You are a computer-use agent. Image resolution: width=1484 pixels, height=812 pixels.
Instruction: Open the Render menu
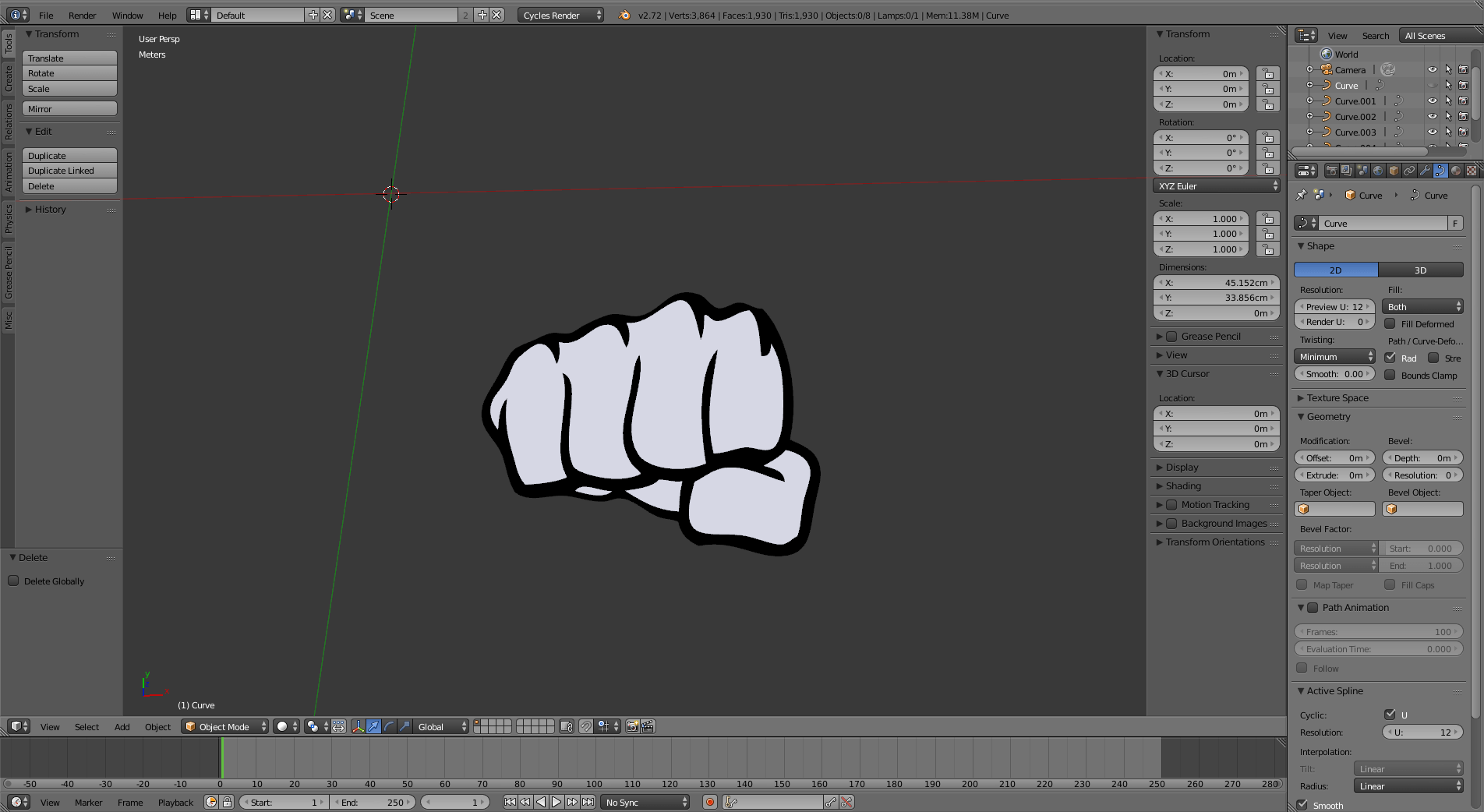tap(82, 15)
